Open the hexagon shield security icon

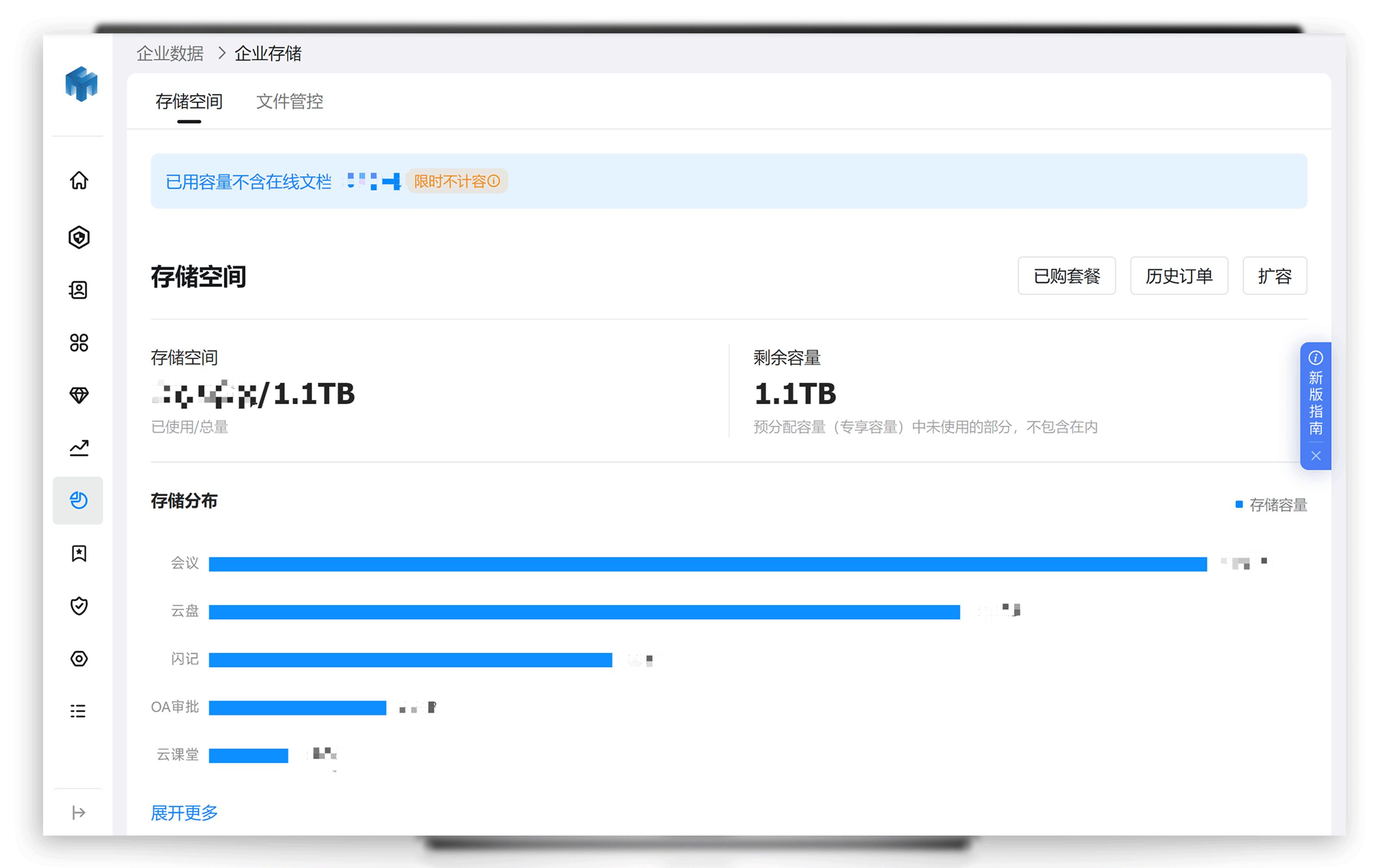tap(79, 237)
